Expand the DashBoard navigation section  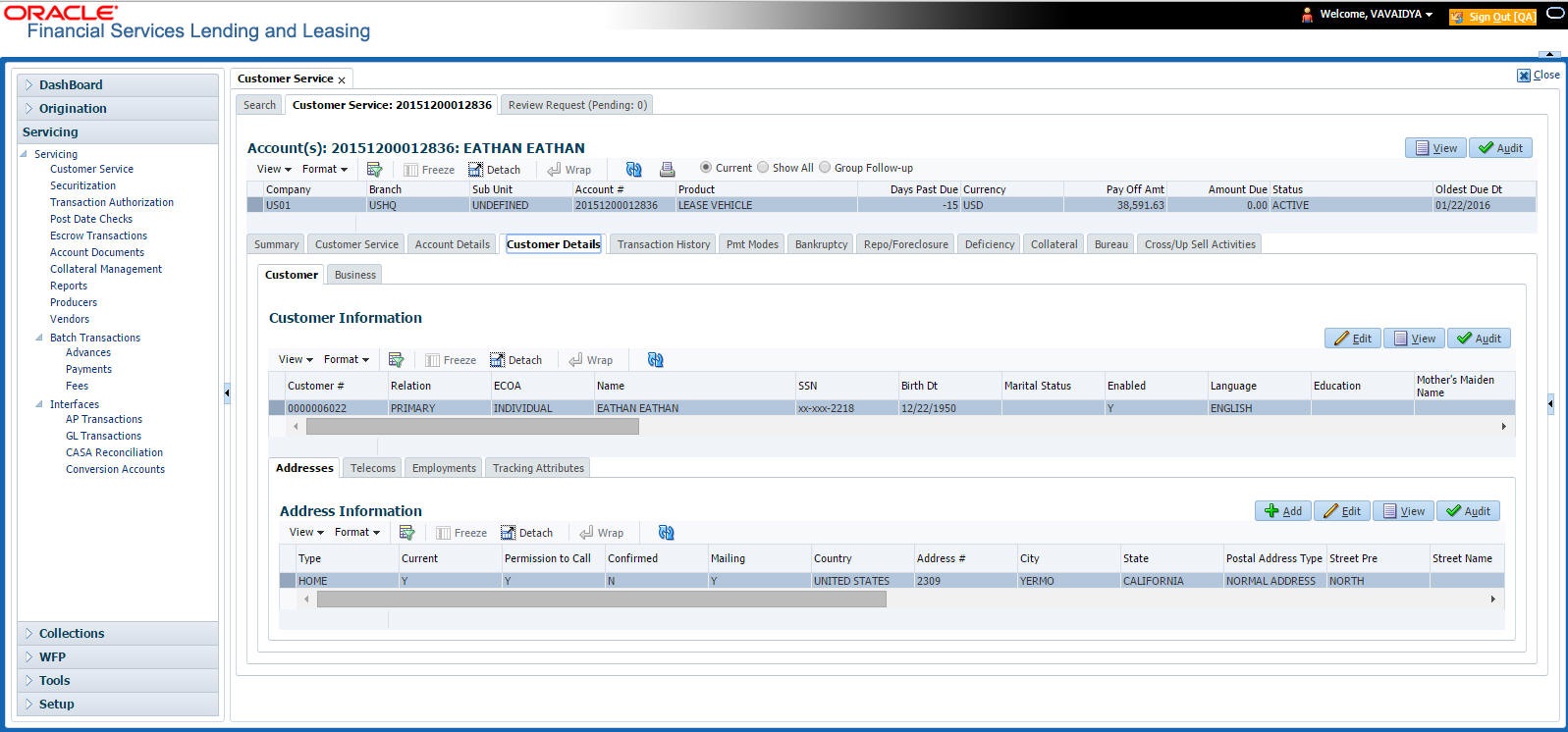[x=118, y=85]
